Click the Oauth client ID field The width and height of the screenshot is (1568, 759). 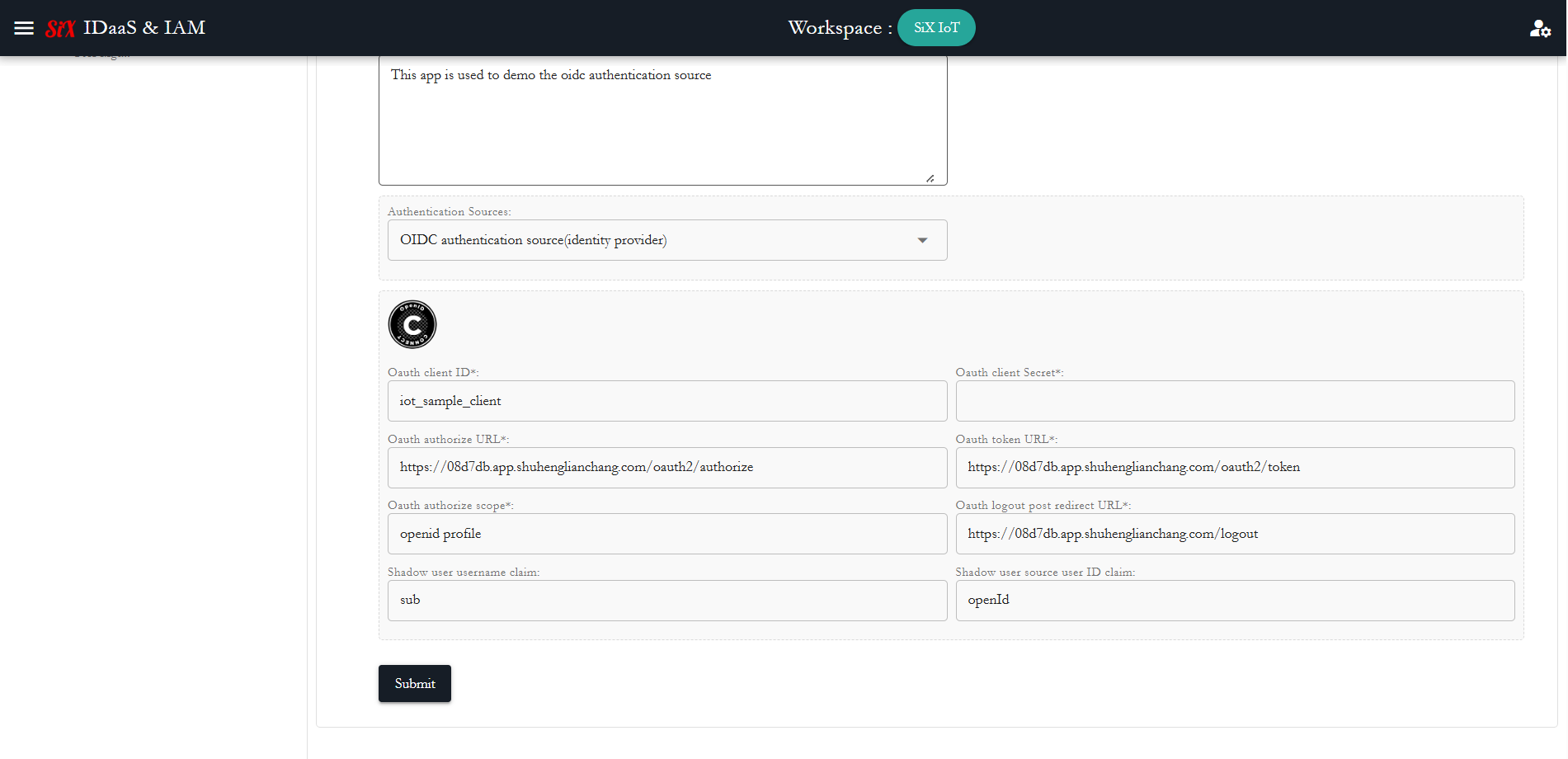[x=667, y=401]
